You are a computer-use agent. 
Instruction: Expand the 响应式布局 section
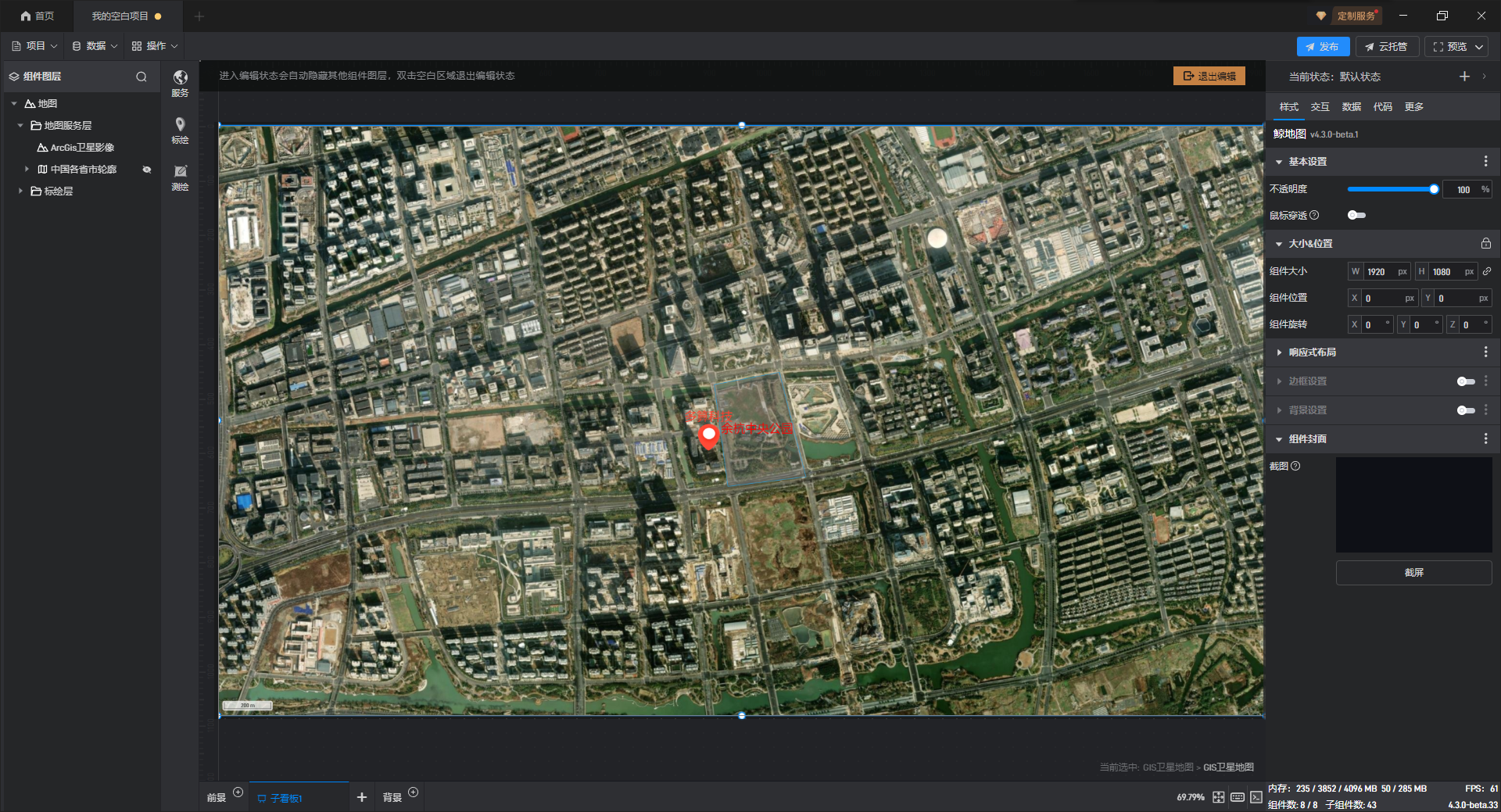click(x=1279, y=352)
